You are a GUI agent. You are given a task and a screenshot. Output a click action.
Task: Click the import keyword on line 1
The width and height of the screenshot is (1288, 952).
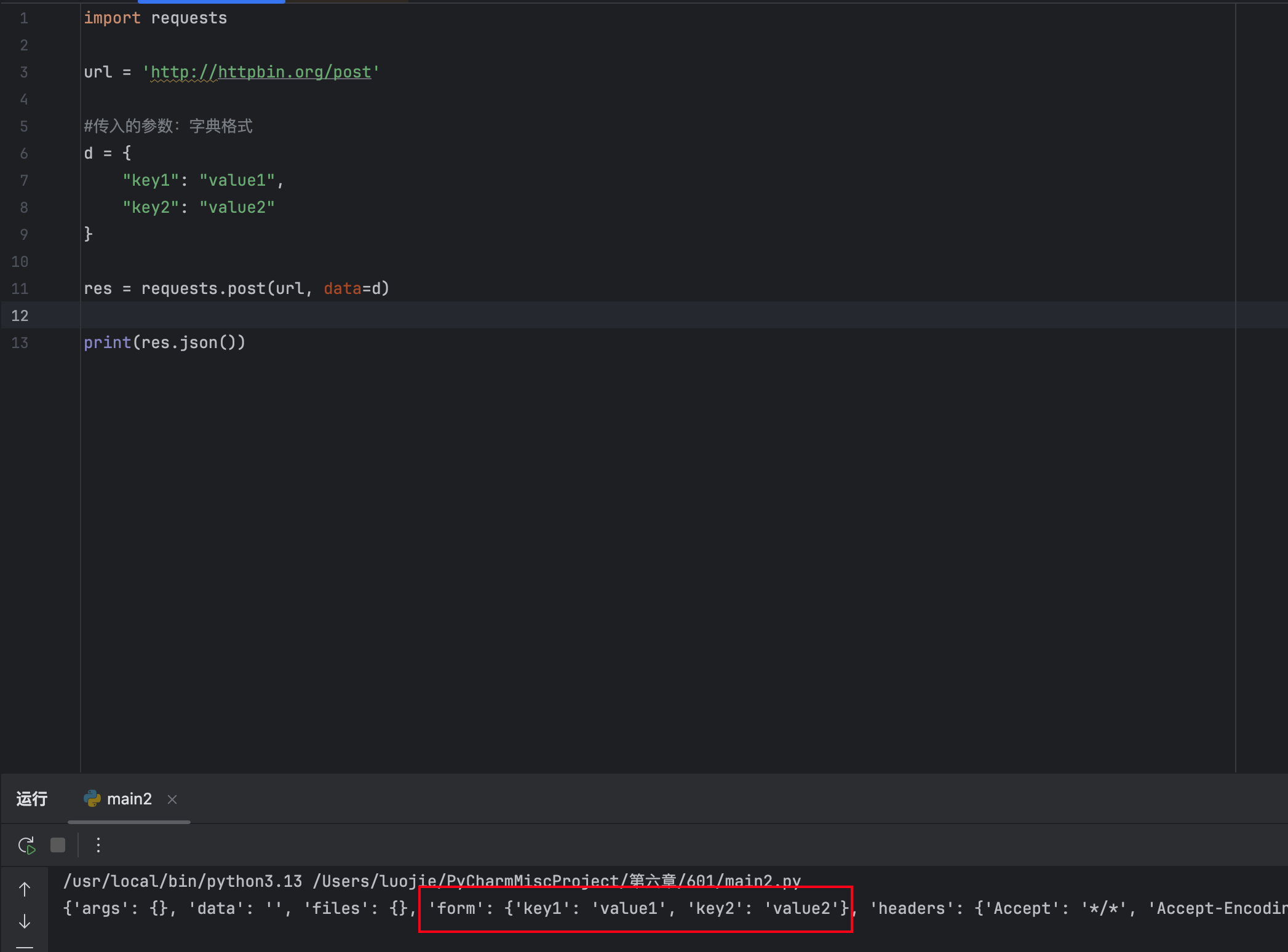click(112, 18)
